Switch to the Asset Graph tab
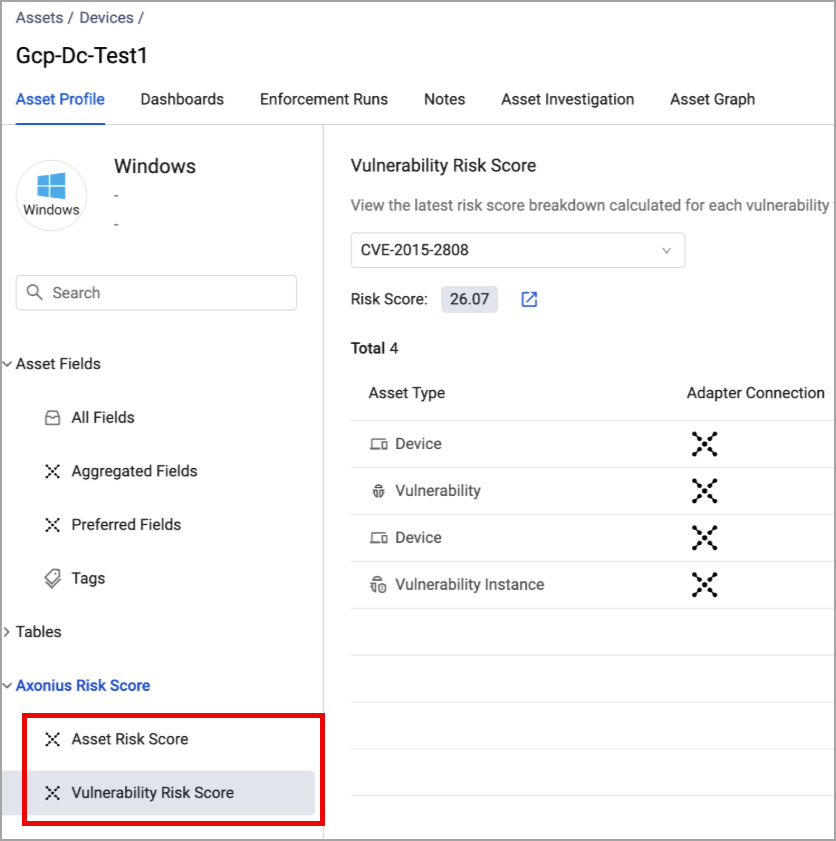836x841 pixels. pos(713,99)
